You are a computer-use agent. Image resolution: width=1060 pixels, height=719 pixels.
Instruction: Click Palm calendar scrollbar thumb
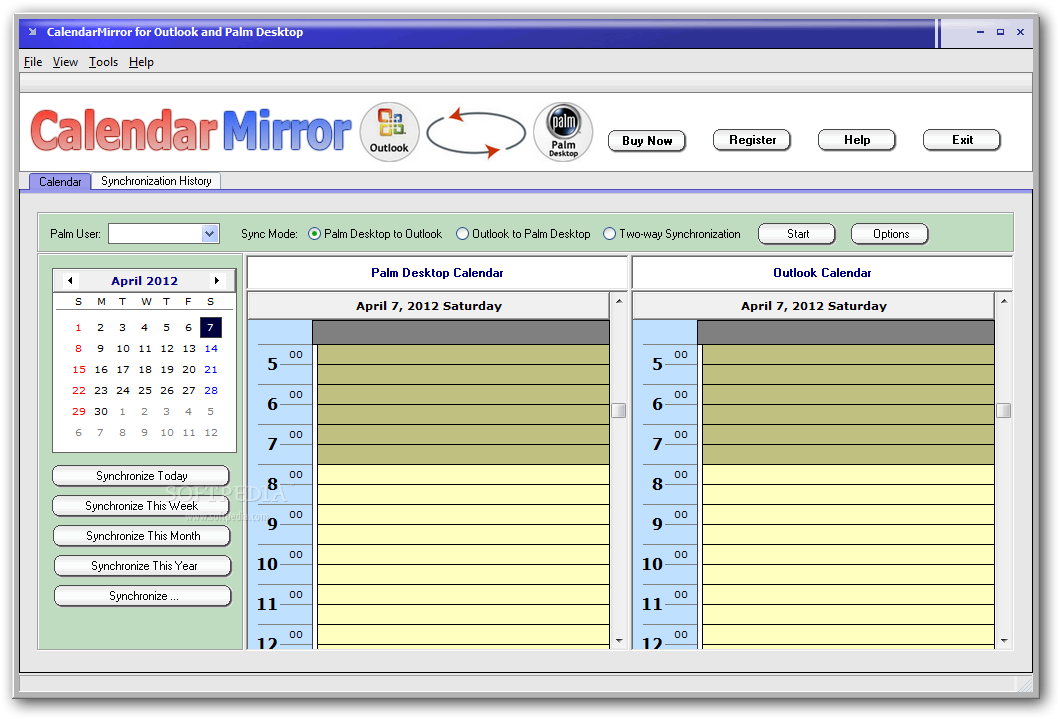(x=619, y=410)
